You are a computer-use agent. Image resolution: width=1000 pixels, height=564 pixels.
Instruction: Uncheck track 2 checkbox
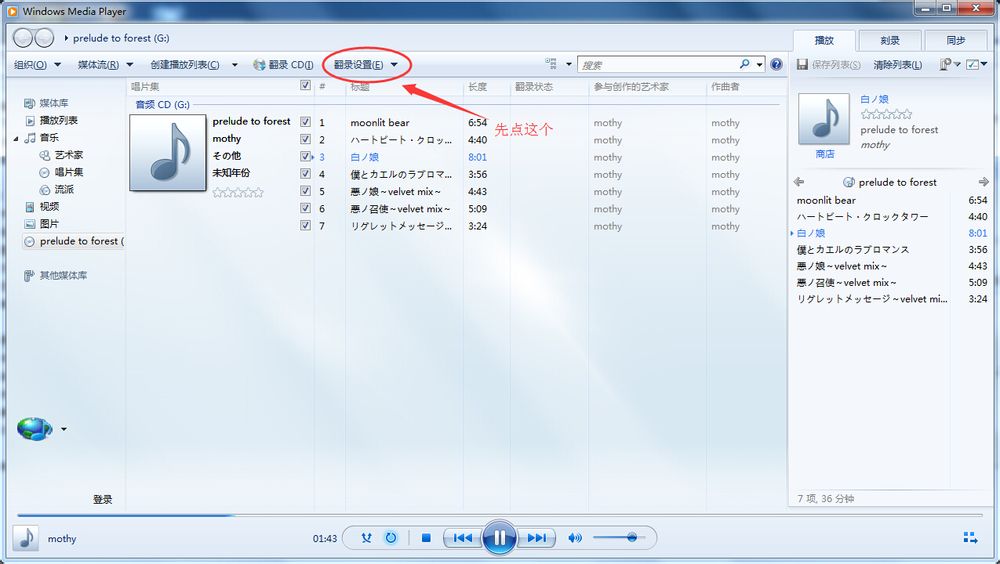click(305, 139)
